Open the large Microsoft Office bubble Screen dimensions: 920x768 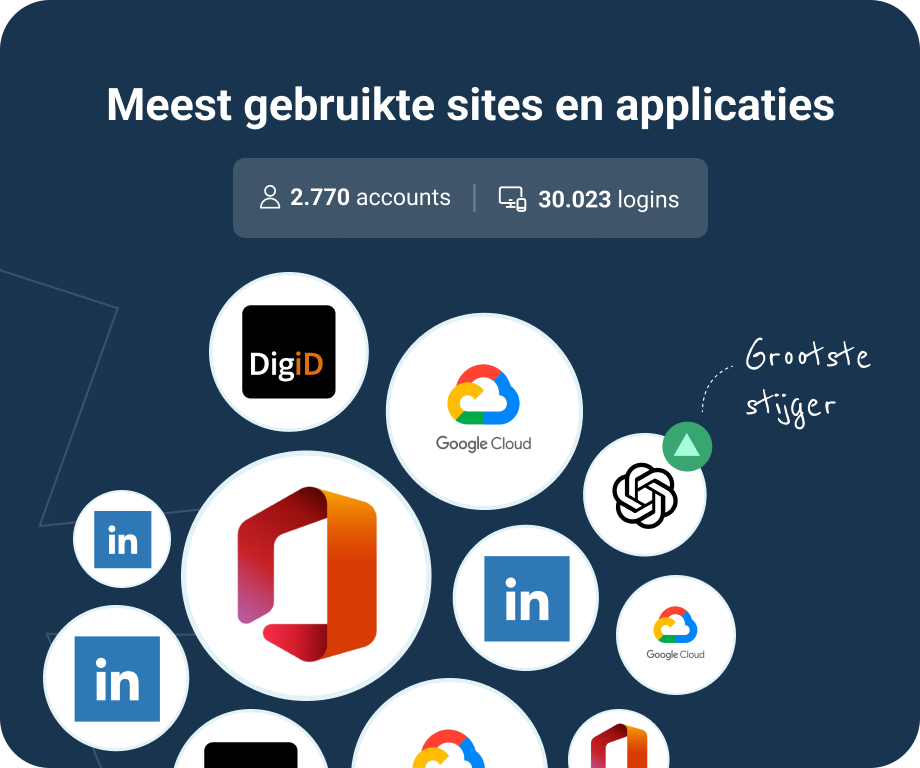click(306, 576)
